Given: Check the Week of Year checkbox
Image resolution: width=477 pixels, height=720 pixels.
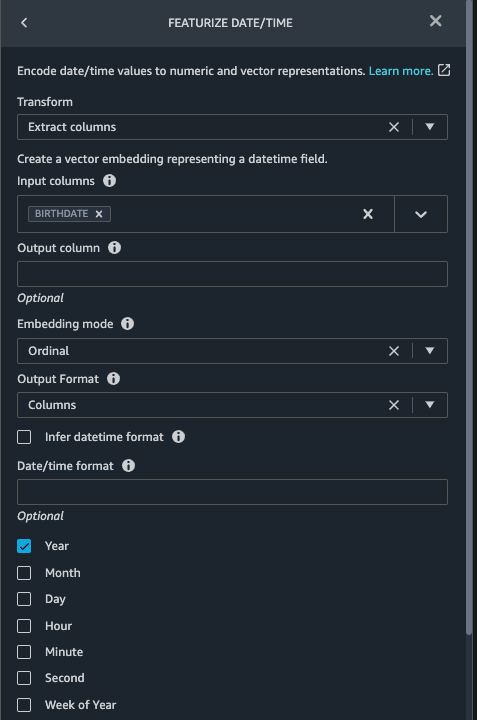Looking at the screenshot, I should tap(24, 705).
